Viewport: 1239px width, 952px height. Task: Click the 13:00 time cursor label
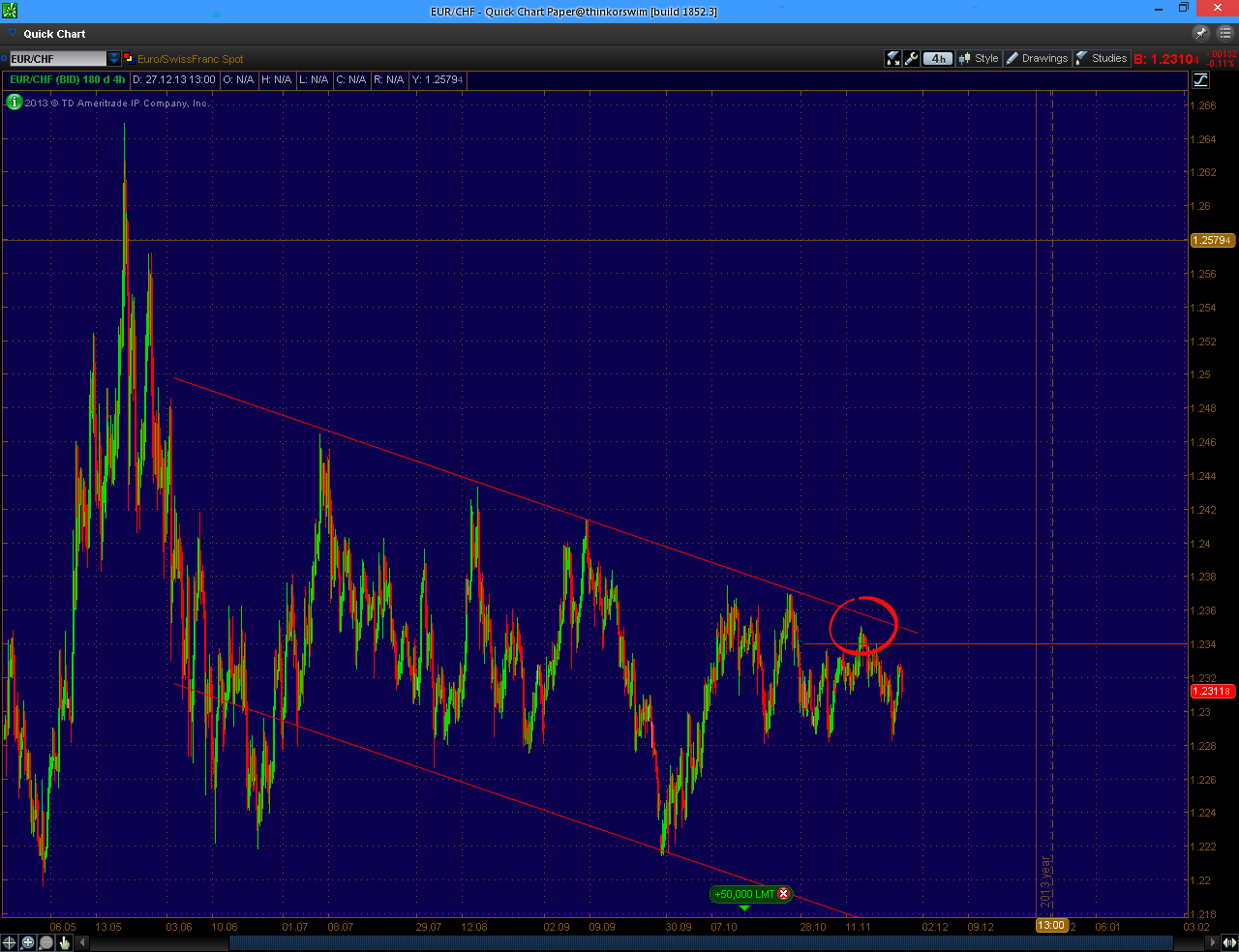tap(1051, 925)
